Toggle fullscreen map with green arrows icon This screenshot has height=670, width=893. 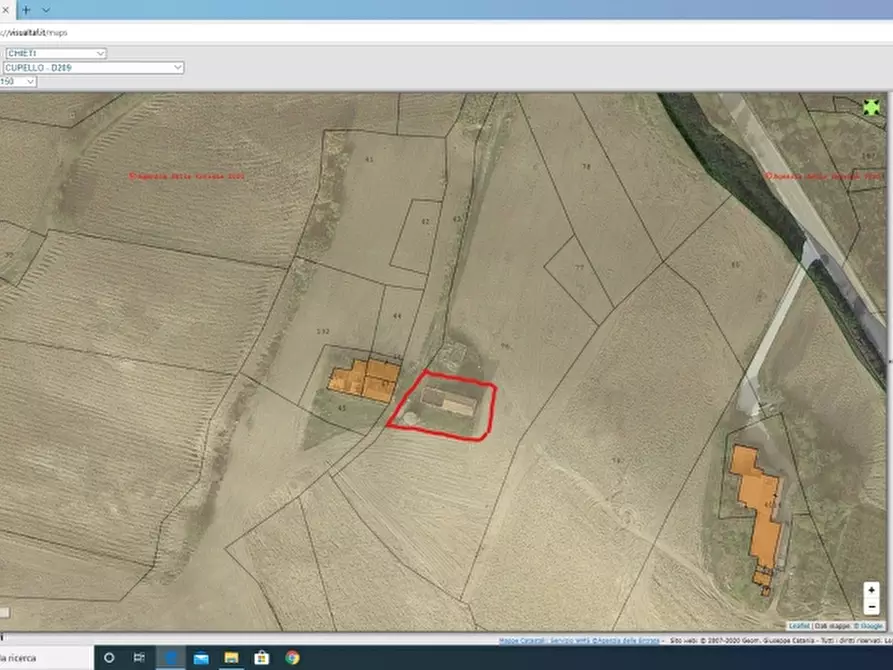(x=871, y=107)
